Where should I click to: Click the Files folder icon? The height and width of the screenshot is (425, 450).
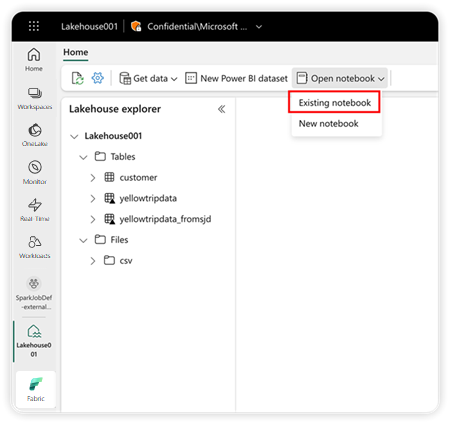pos(100,239)
